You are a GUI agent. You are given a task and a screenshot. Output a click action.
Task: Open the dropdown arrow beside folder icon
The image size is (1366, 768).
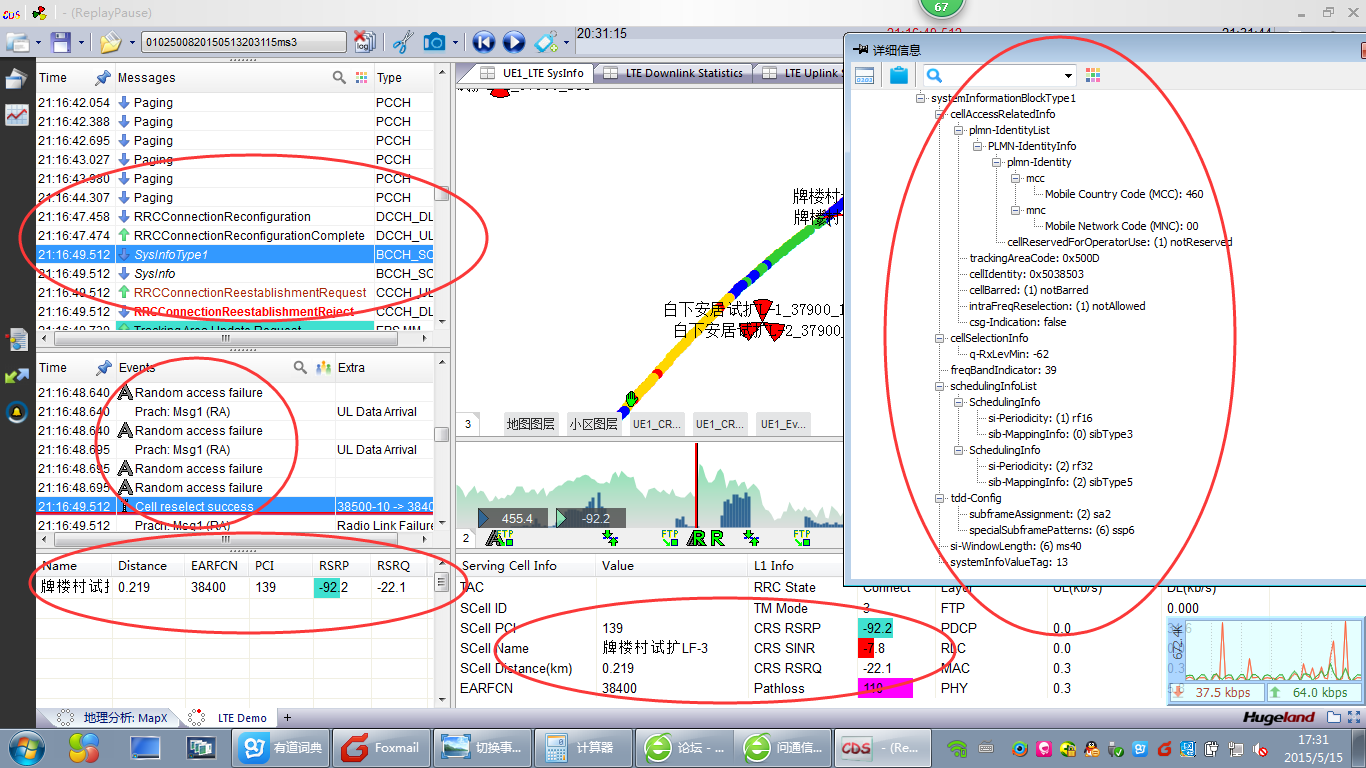point(132,43)
